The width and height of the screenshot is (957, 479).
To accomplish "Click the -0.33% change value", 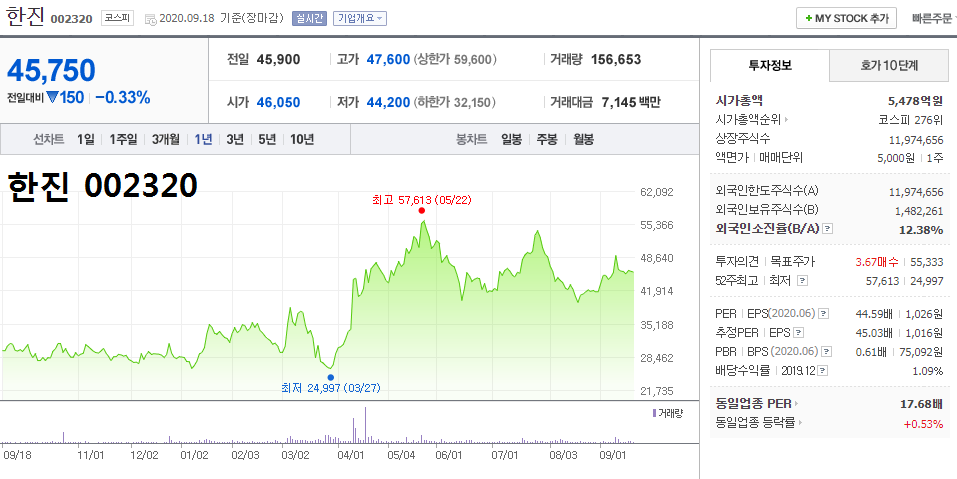I will point(123,97).
